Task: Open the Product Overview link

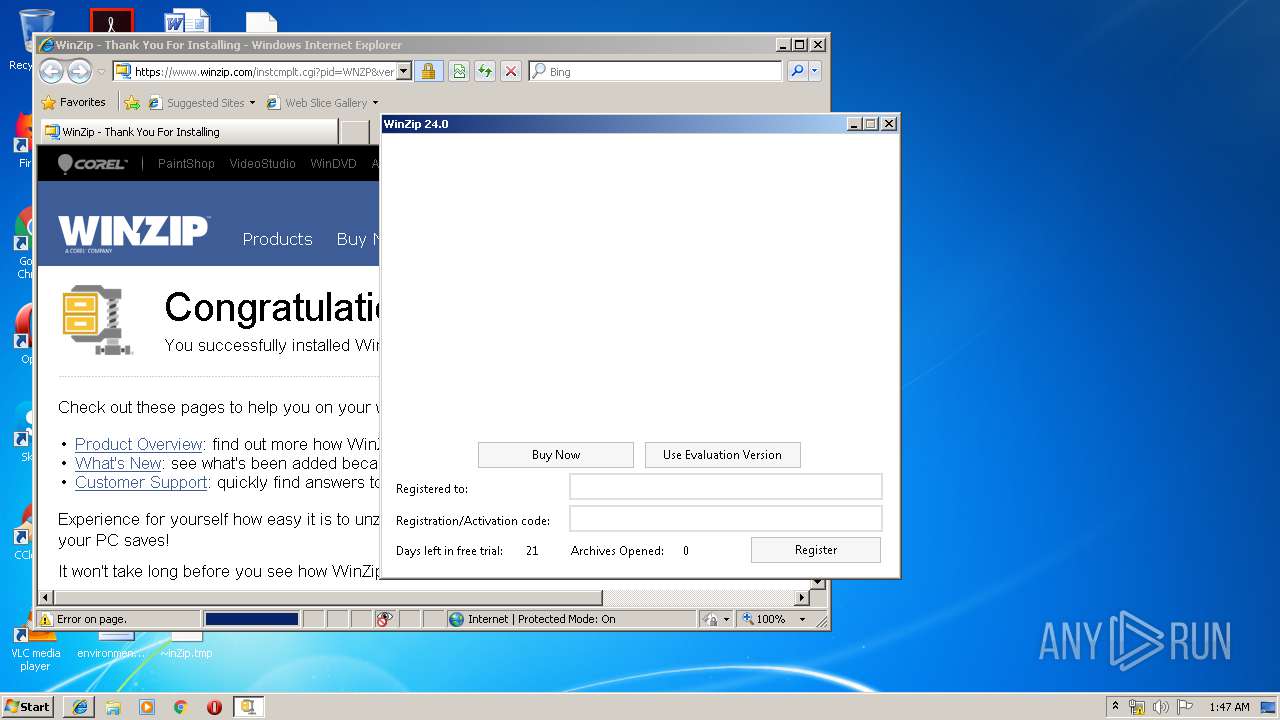Action: 139,444
